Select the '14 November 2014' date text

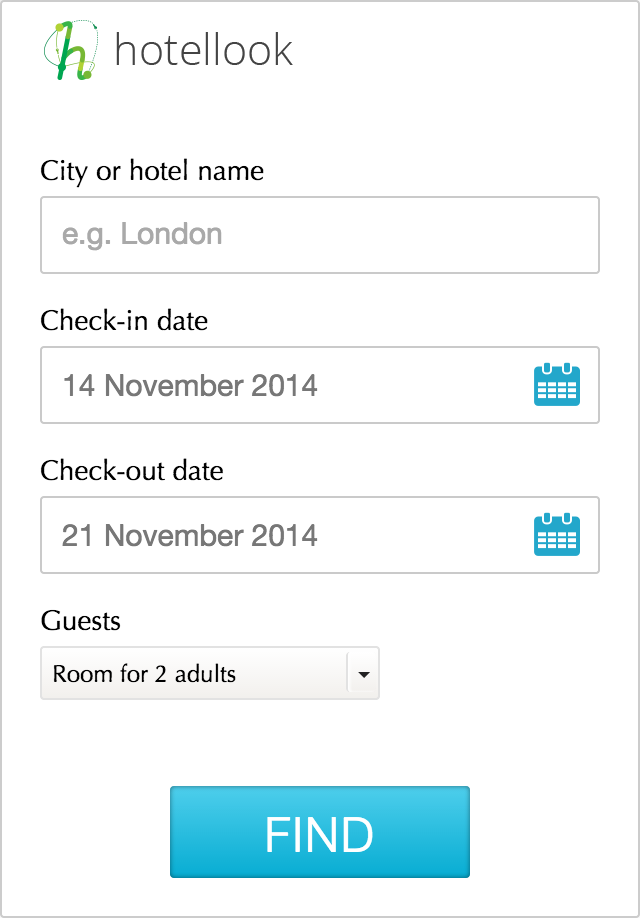pos(190,385)
